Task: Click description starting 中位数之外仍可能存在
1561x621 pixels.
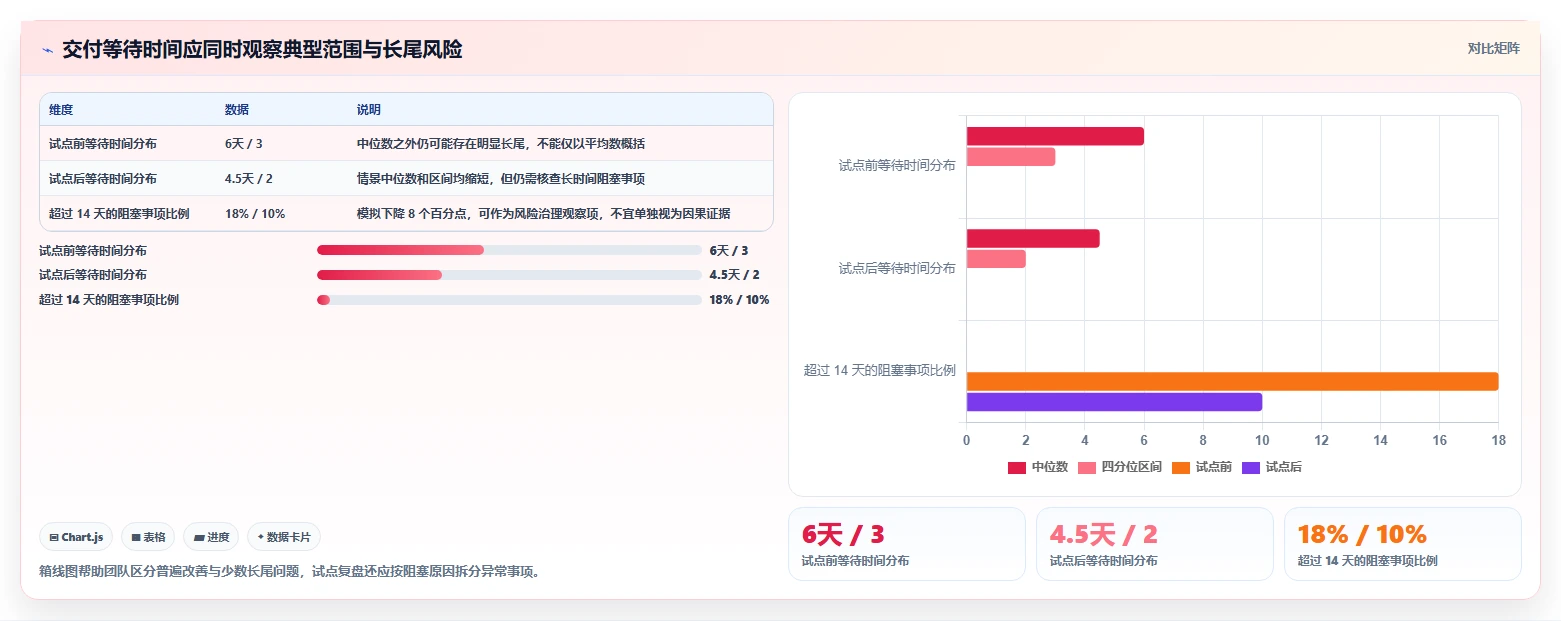Action: (501, 144)
